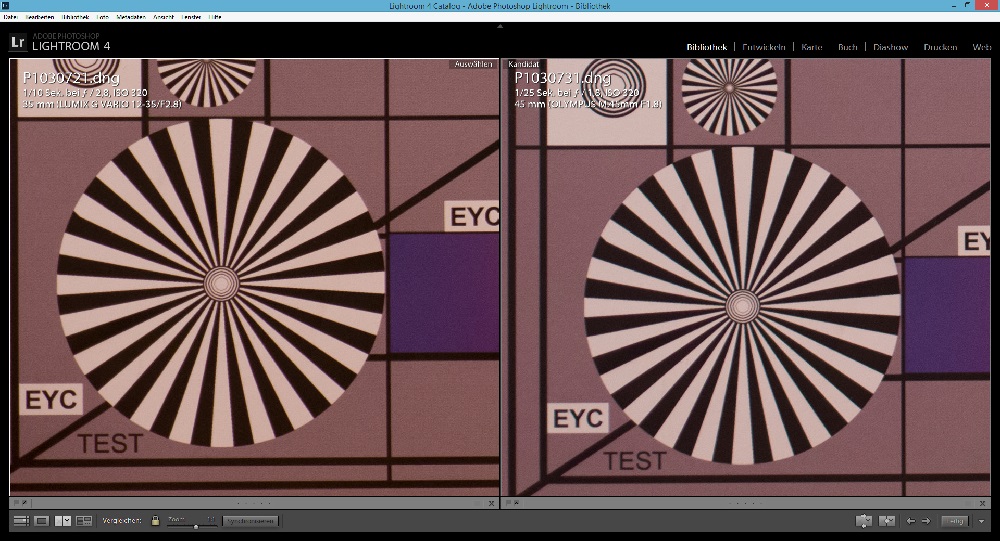Open the Metadaten menu
The height and width of the screenshot is (541, 1000).
click(x=131, y=17)
